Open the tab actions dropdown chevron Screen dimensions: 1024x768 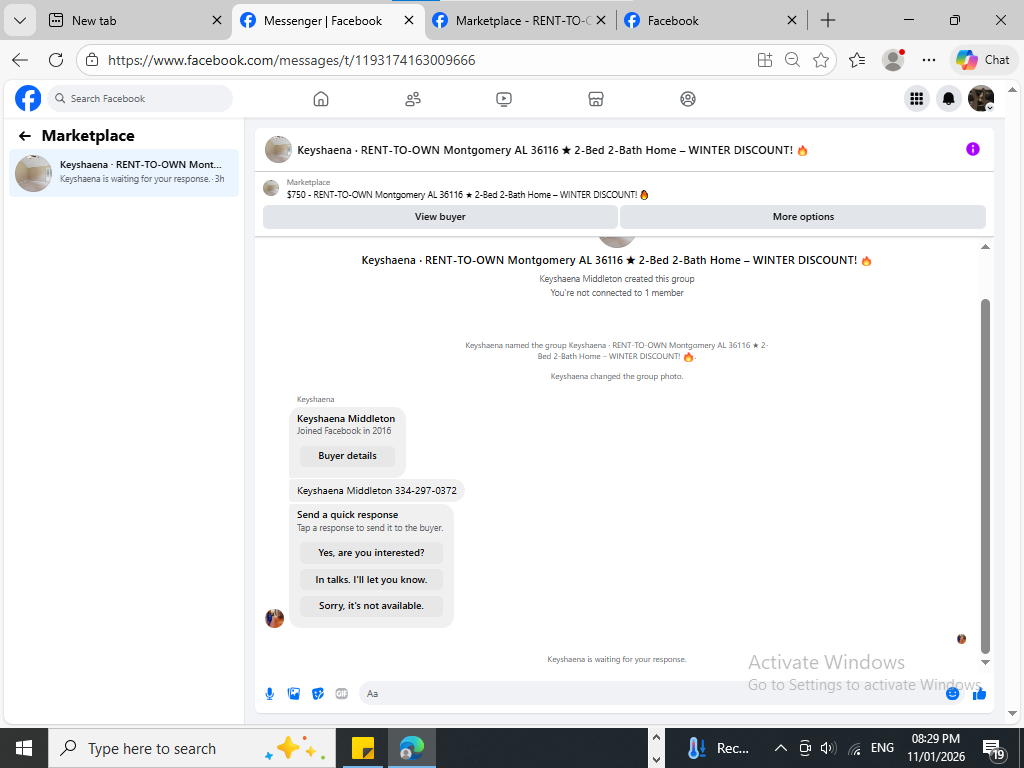(x=20, y=20)
